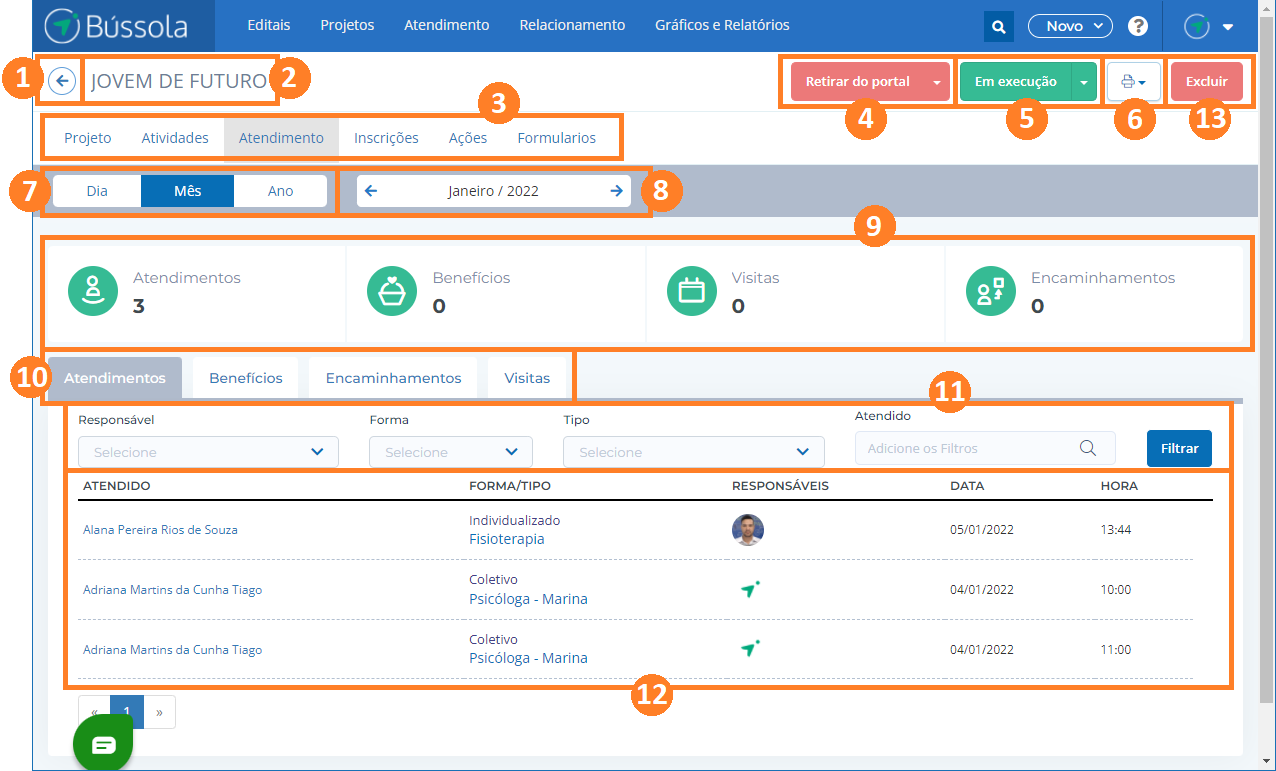Switch to the Encaminhamentos list tab
The image size is (1276, 771).
(x=393, y=378)
